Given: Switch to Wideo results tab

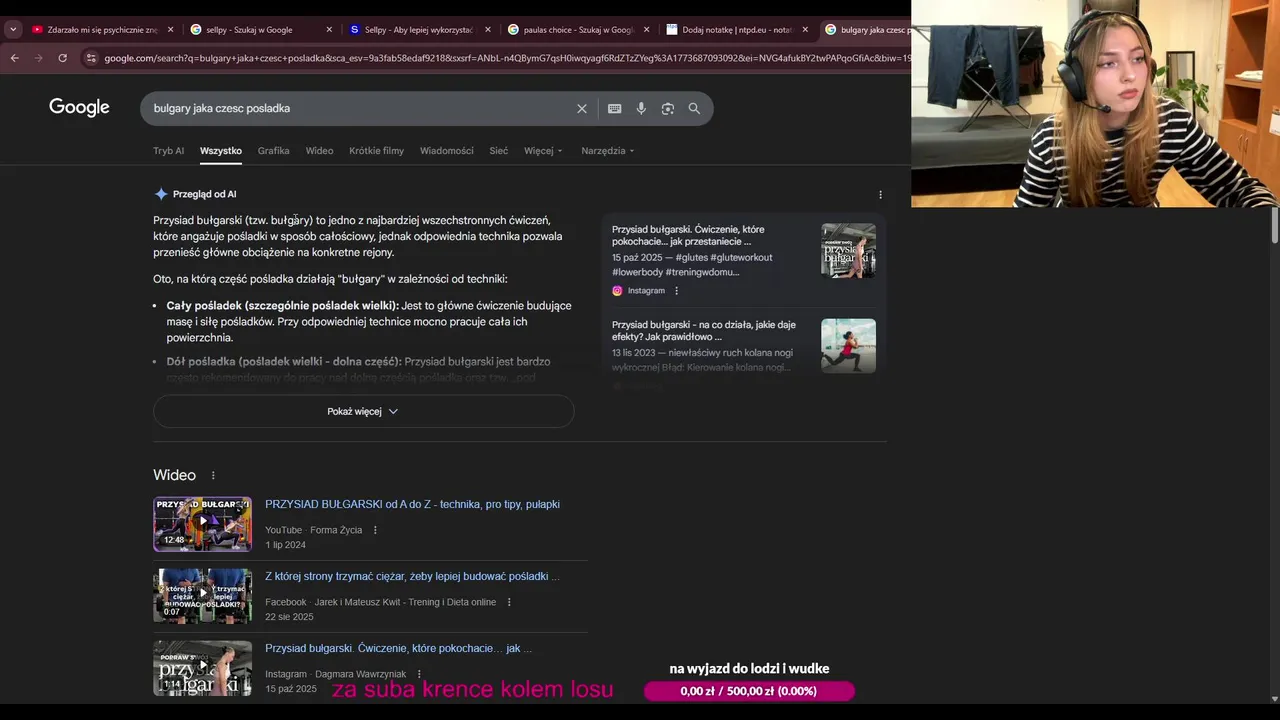Looking at the screenshot, I should [319, 151].
